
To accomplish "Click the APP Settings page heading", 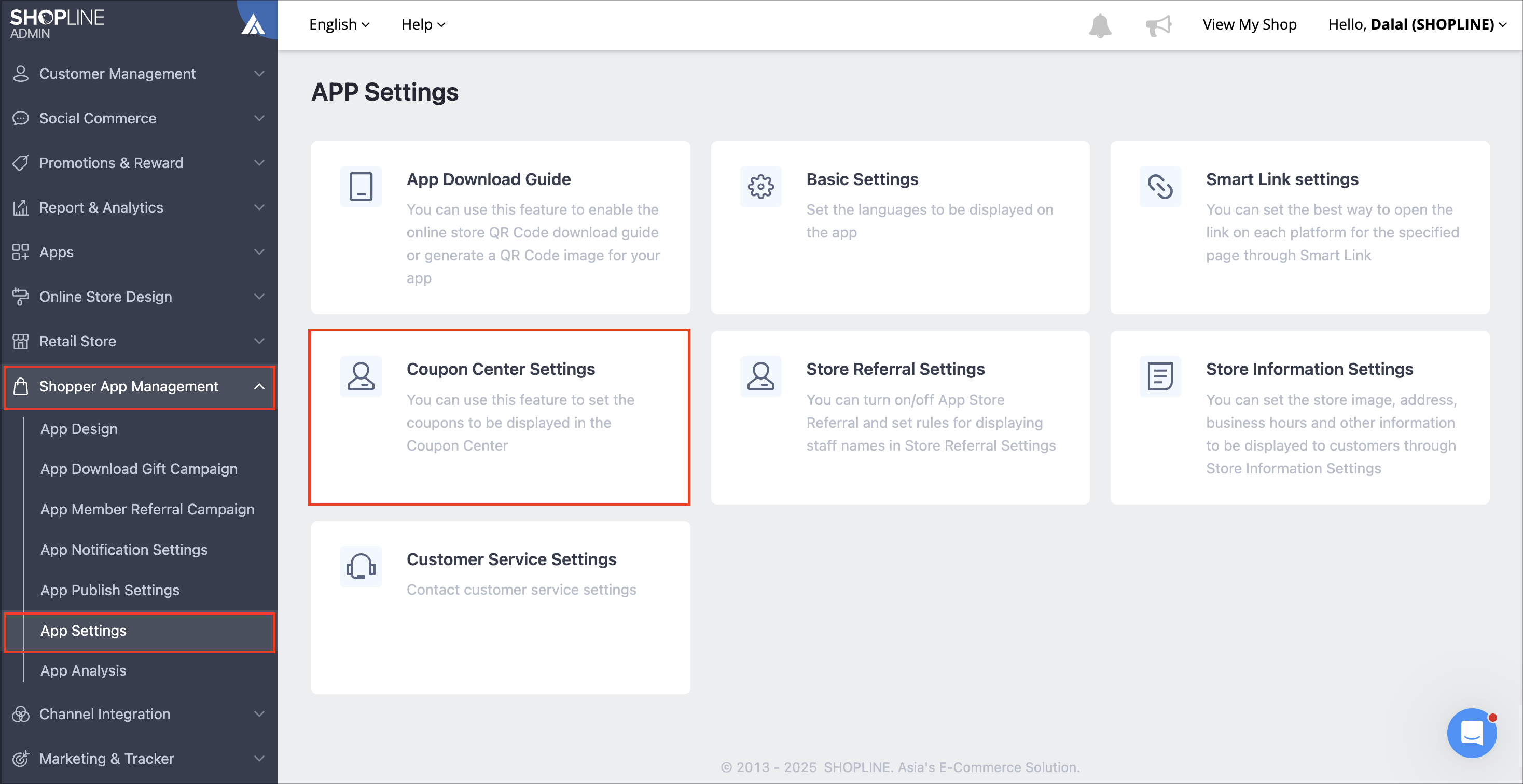I will pos(385,92).
